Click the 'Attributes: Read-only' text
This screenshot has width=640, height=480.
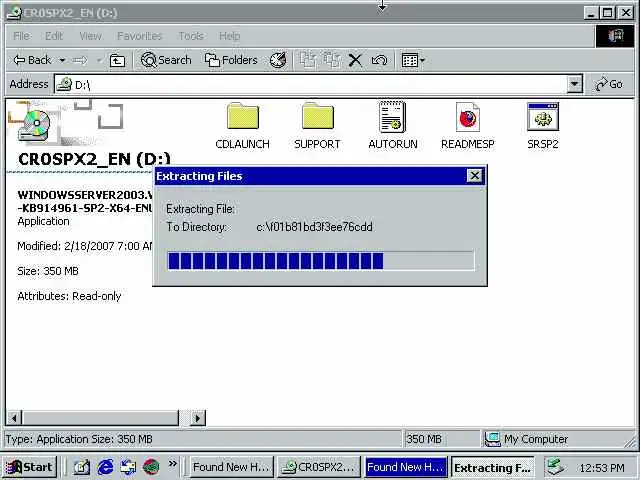69,296
